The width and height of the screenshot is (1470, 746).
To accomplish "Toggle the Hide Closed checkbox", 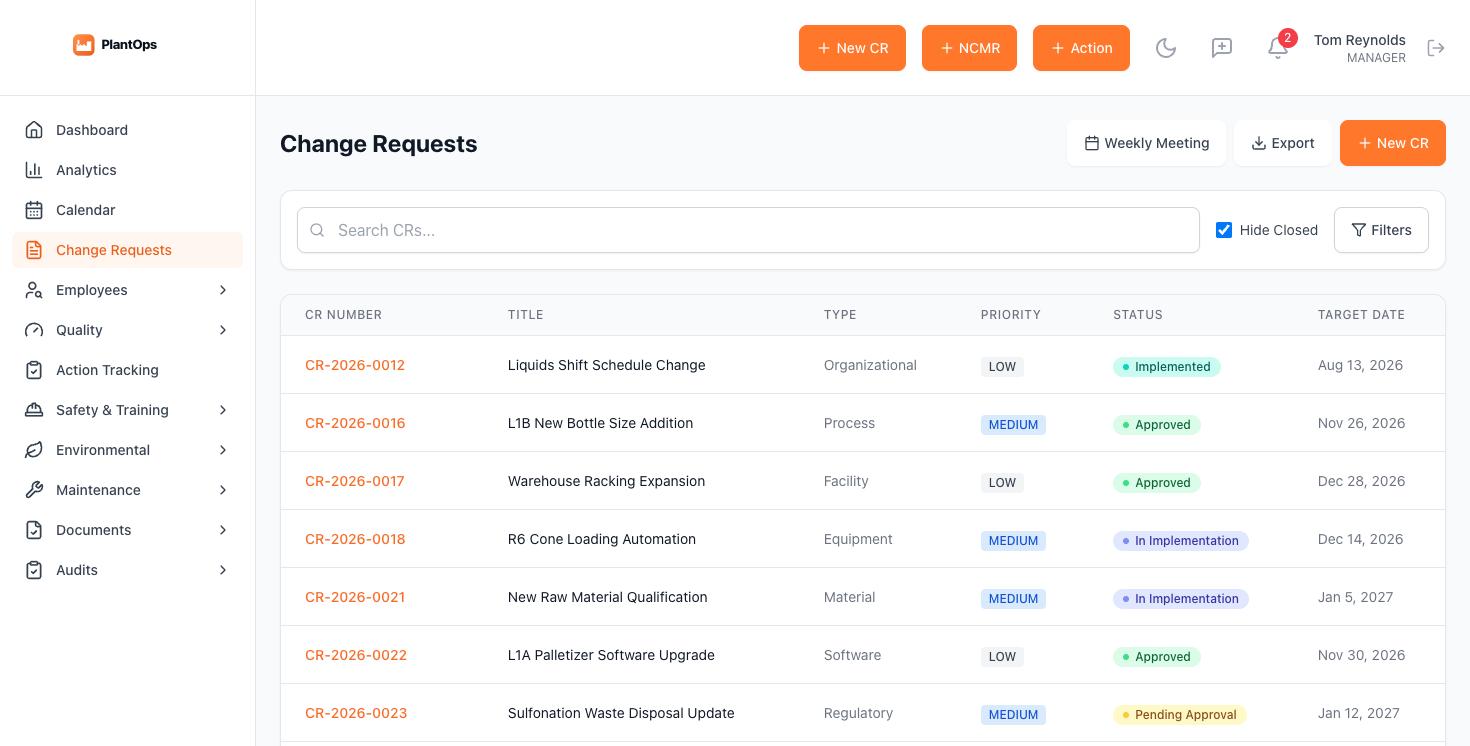I will pos(1223,230).
